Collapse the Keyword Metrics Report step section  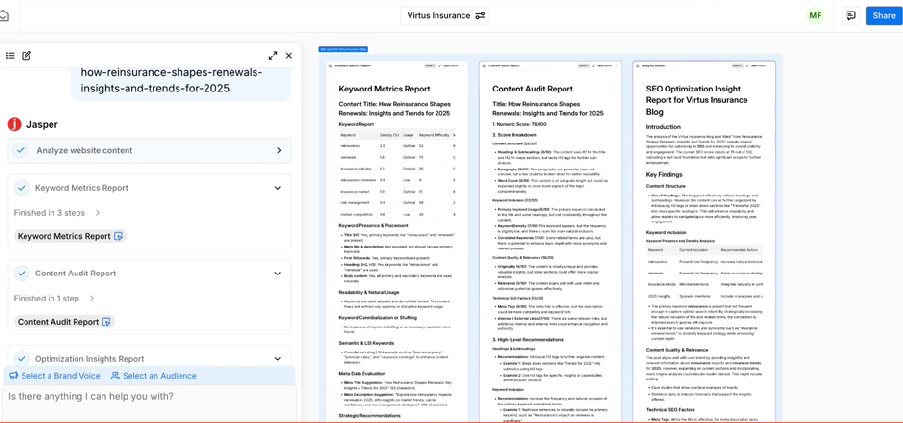(x=278, y=188)
